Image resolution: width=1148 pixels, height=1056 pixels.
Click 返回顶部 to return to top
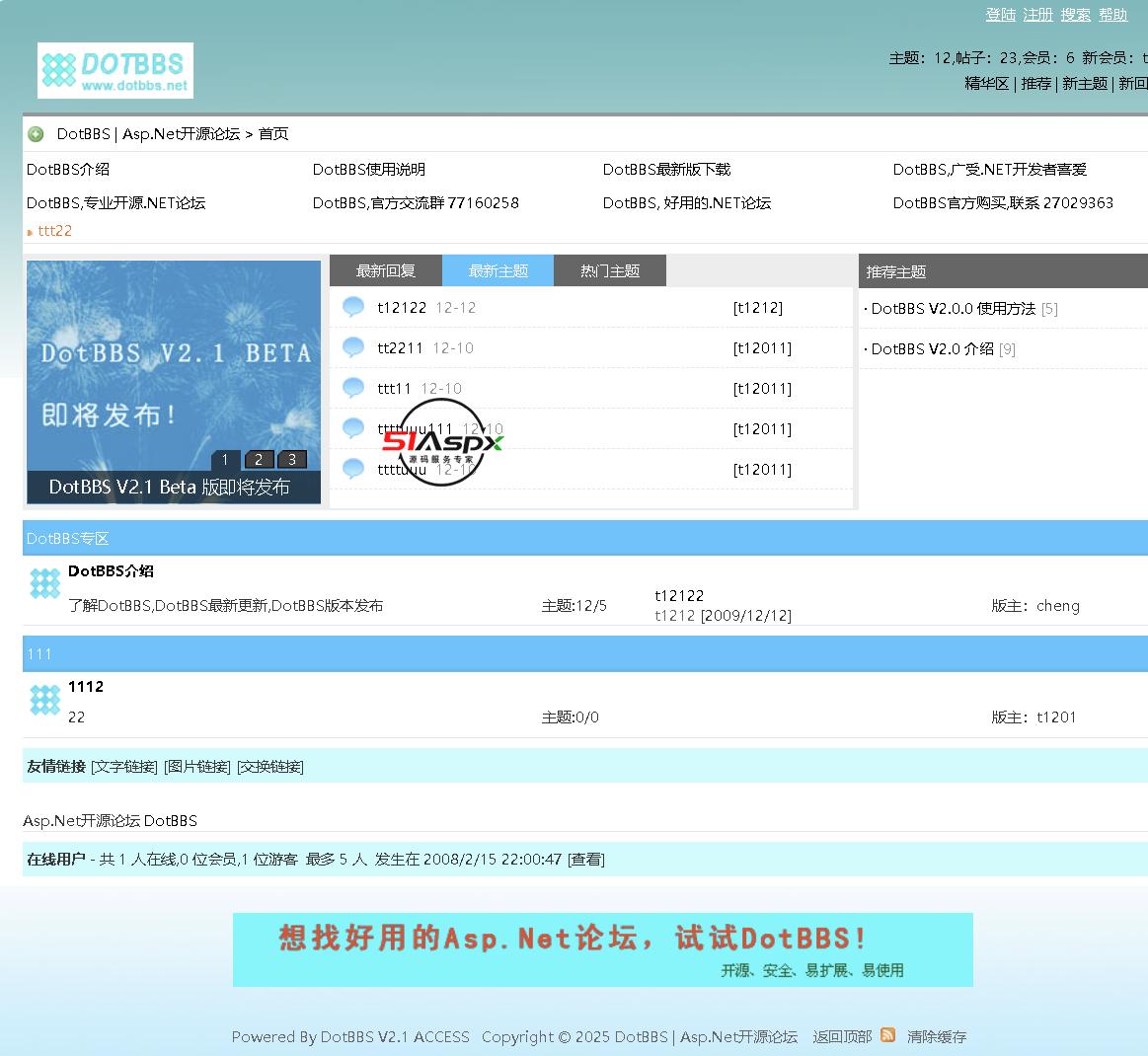(842, 1036)
